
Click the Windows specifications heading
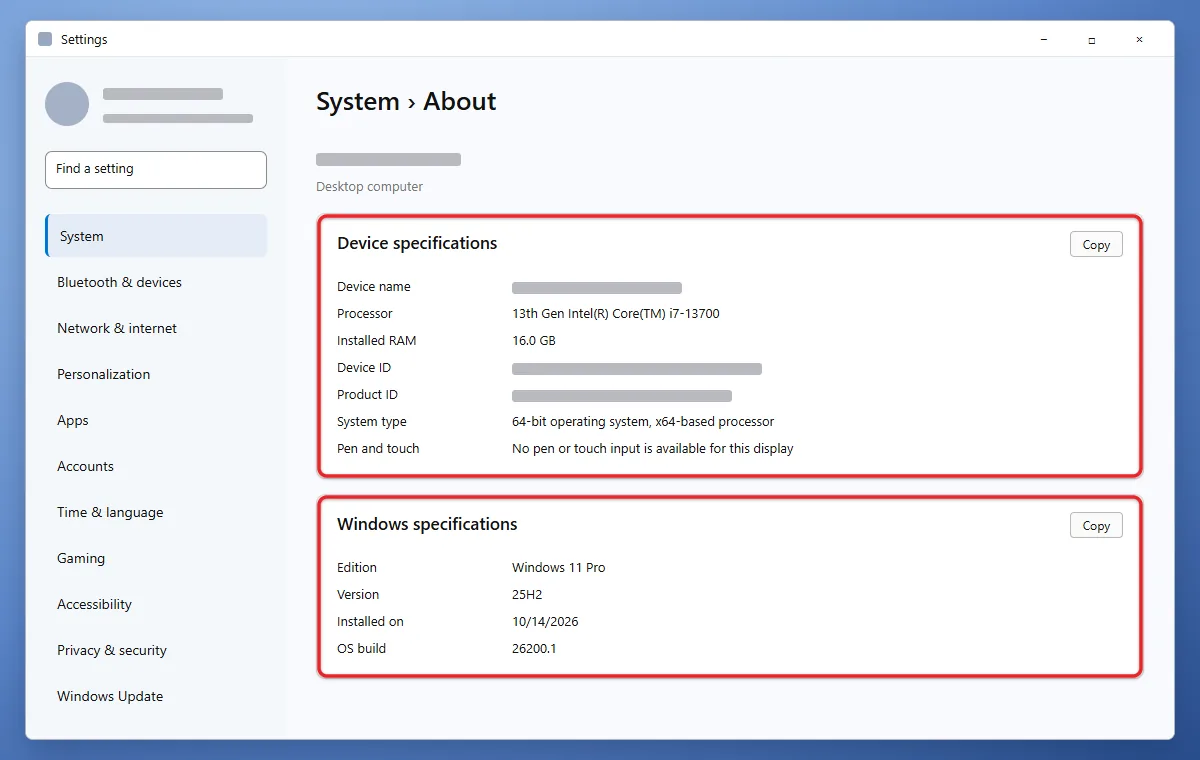point(427,524)
